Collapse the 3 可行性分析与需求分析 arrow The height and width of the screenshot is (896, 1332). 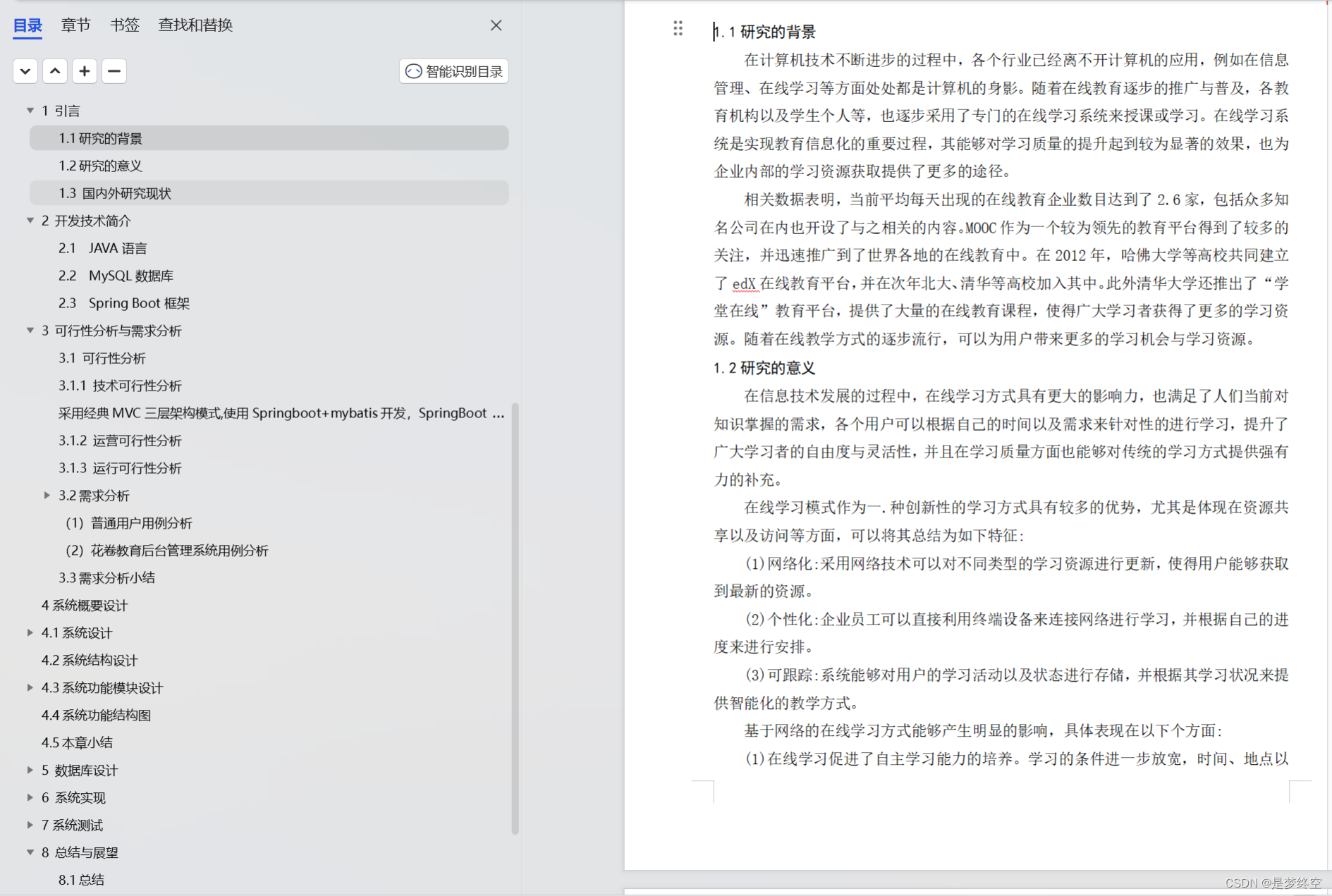[x=30, y=331]
